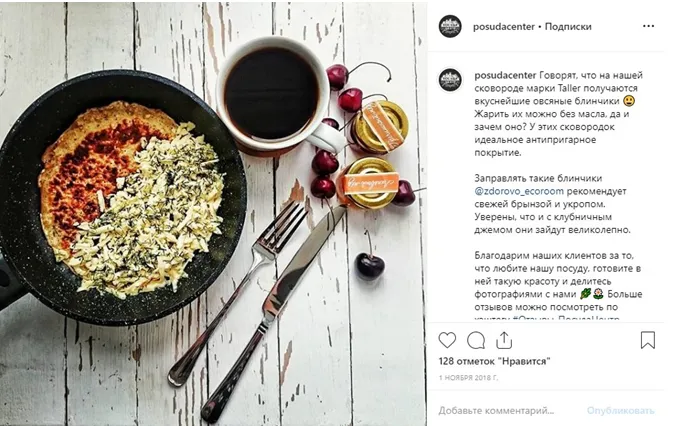Screen dimensions: 679x426
Task: Open posudacenter username at the caption start
Action: click(505, 75)
